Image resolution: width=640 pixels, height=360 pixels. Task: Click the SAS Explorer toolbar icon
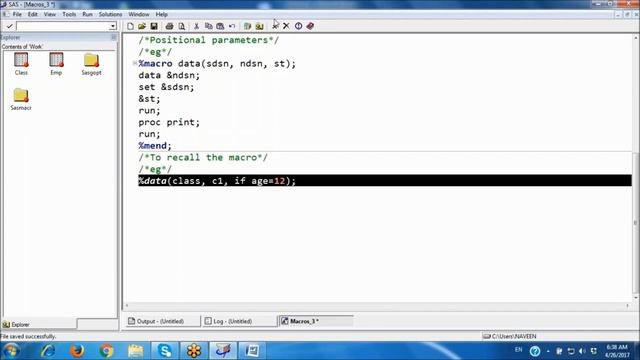point(259,26)
